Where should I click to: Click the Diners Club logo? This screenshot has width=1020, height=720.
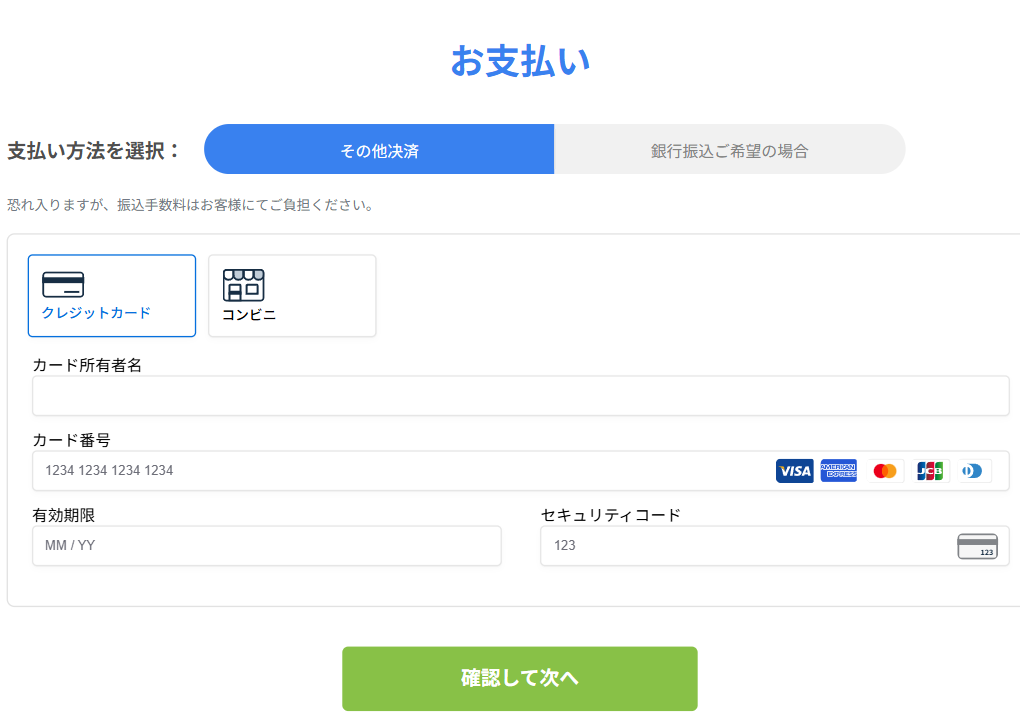[973, 471]
